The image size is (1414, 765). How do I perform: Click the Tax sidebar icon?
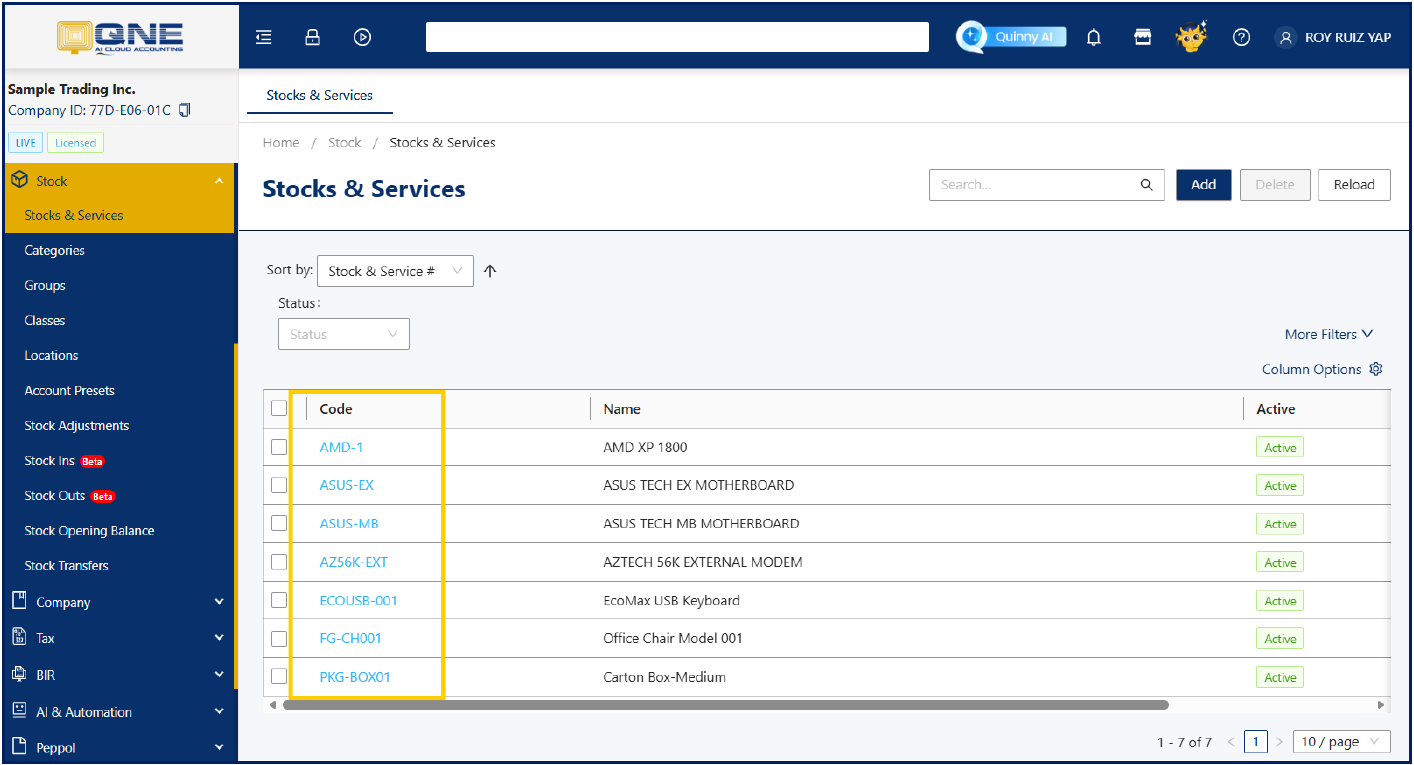click(18, 637)
